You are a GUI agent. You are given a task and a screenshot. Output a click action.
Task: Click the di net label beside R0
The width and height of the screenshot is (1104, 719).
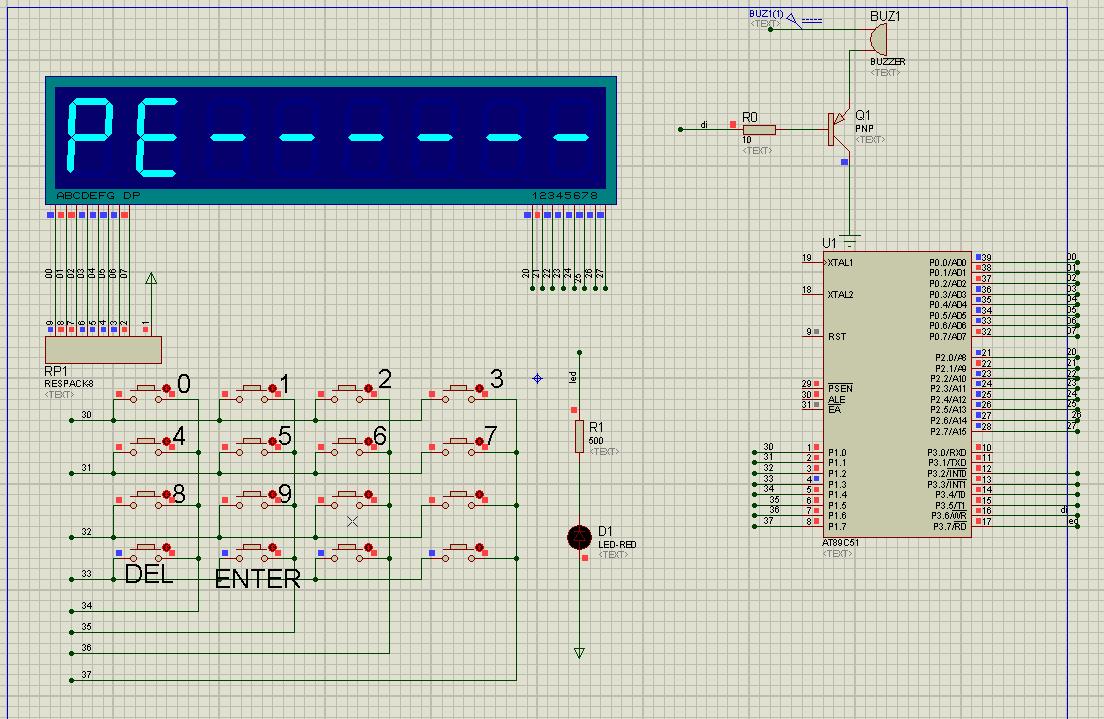(x=704, y=125)
